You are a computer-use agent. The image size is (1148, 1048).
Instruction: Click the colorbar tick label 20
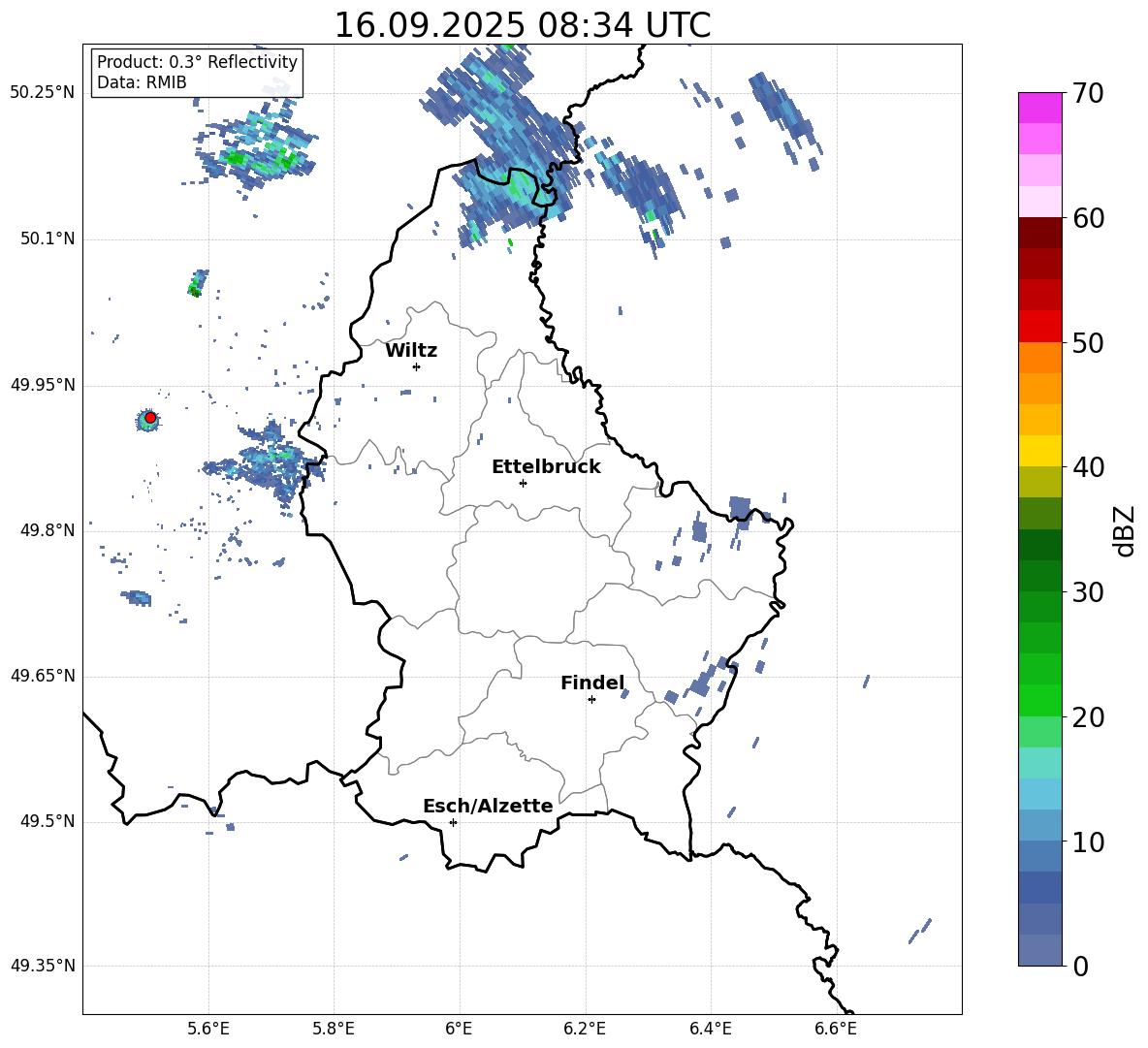point(1088,717)
